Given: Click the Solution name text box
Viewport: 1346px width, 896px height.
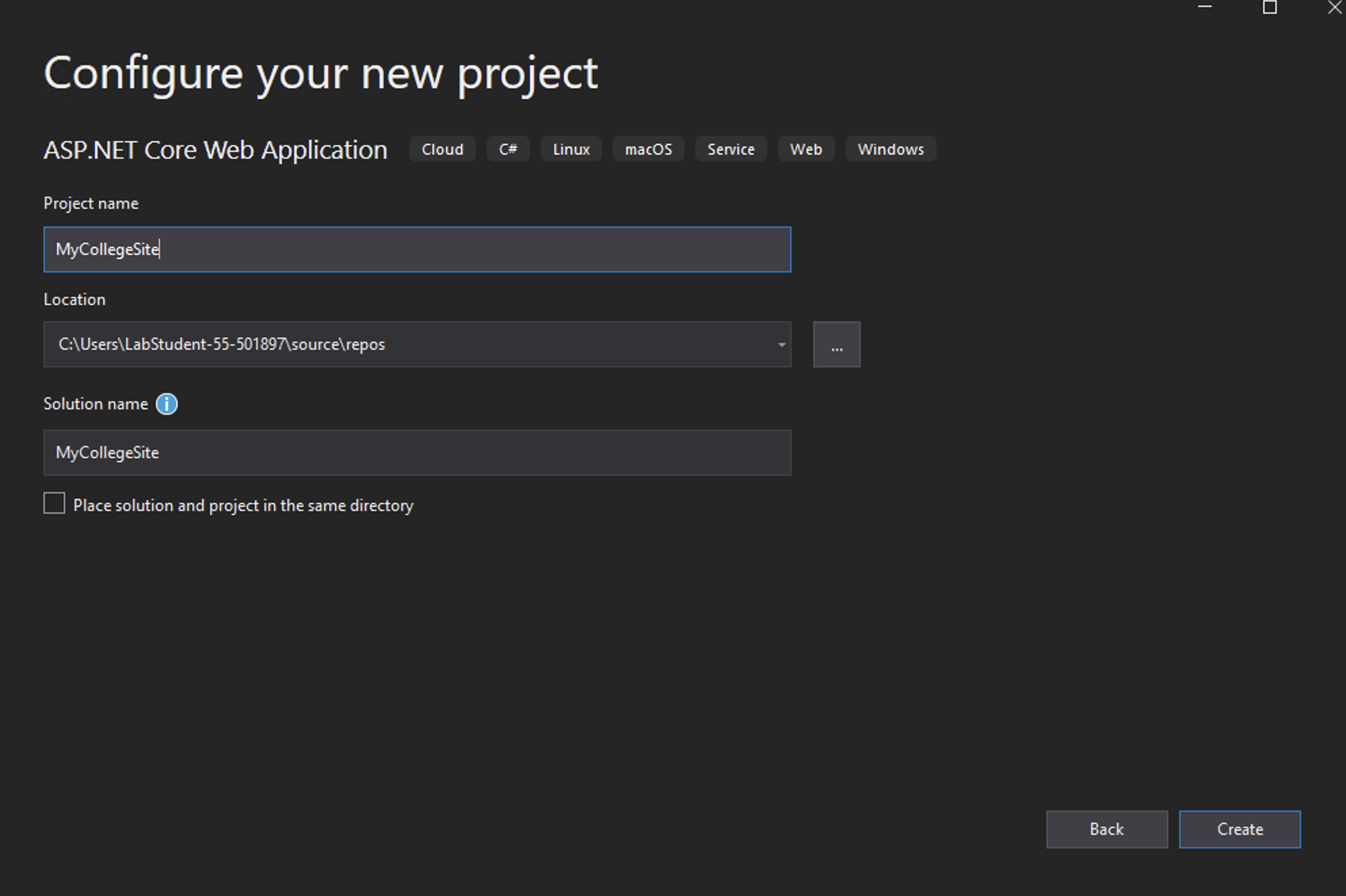Looking at the screenshot, I should point(417,452).
